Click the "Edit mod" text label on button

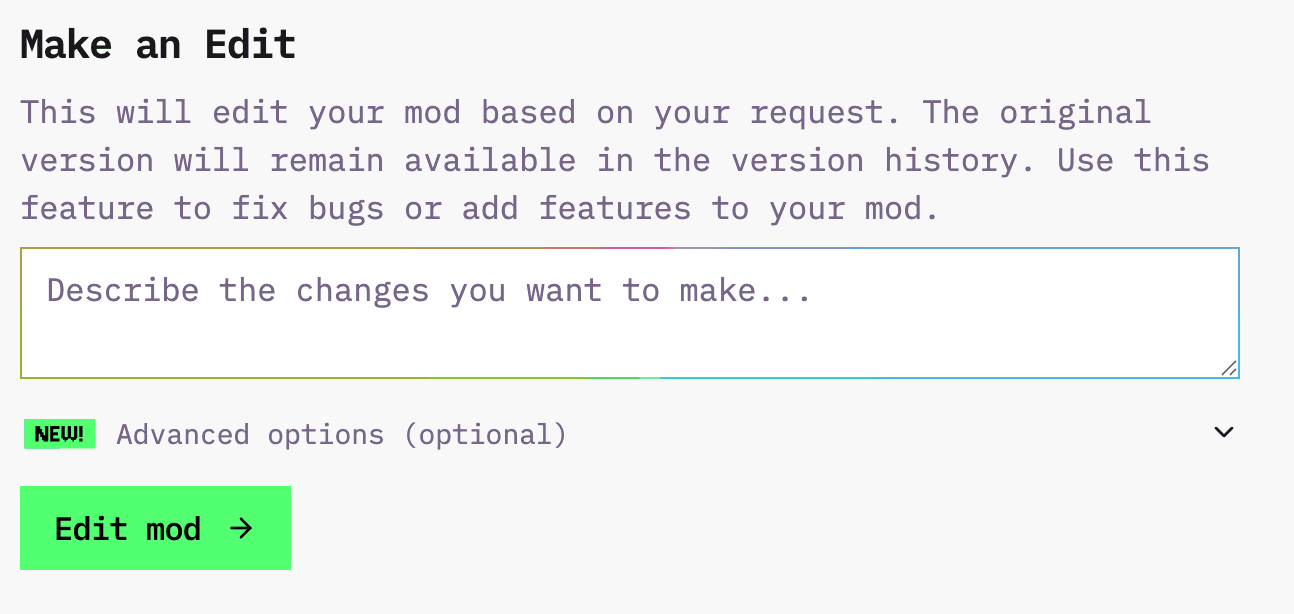point(128,528)
